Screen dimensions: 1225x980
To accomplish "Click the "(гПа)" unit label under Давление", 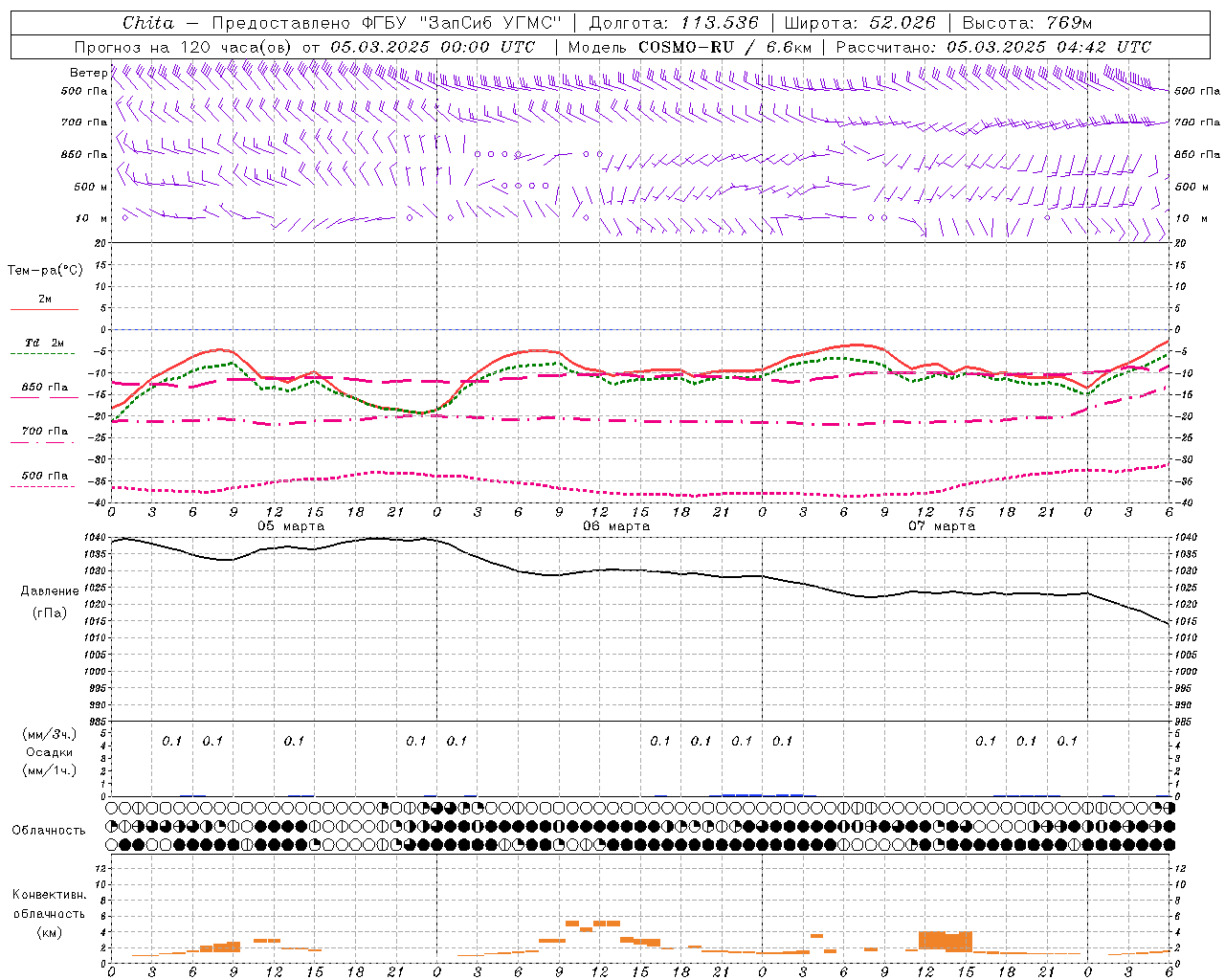I will point(50,612).
